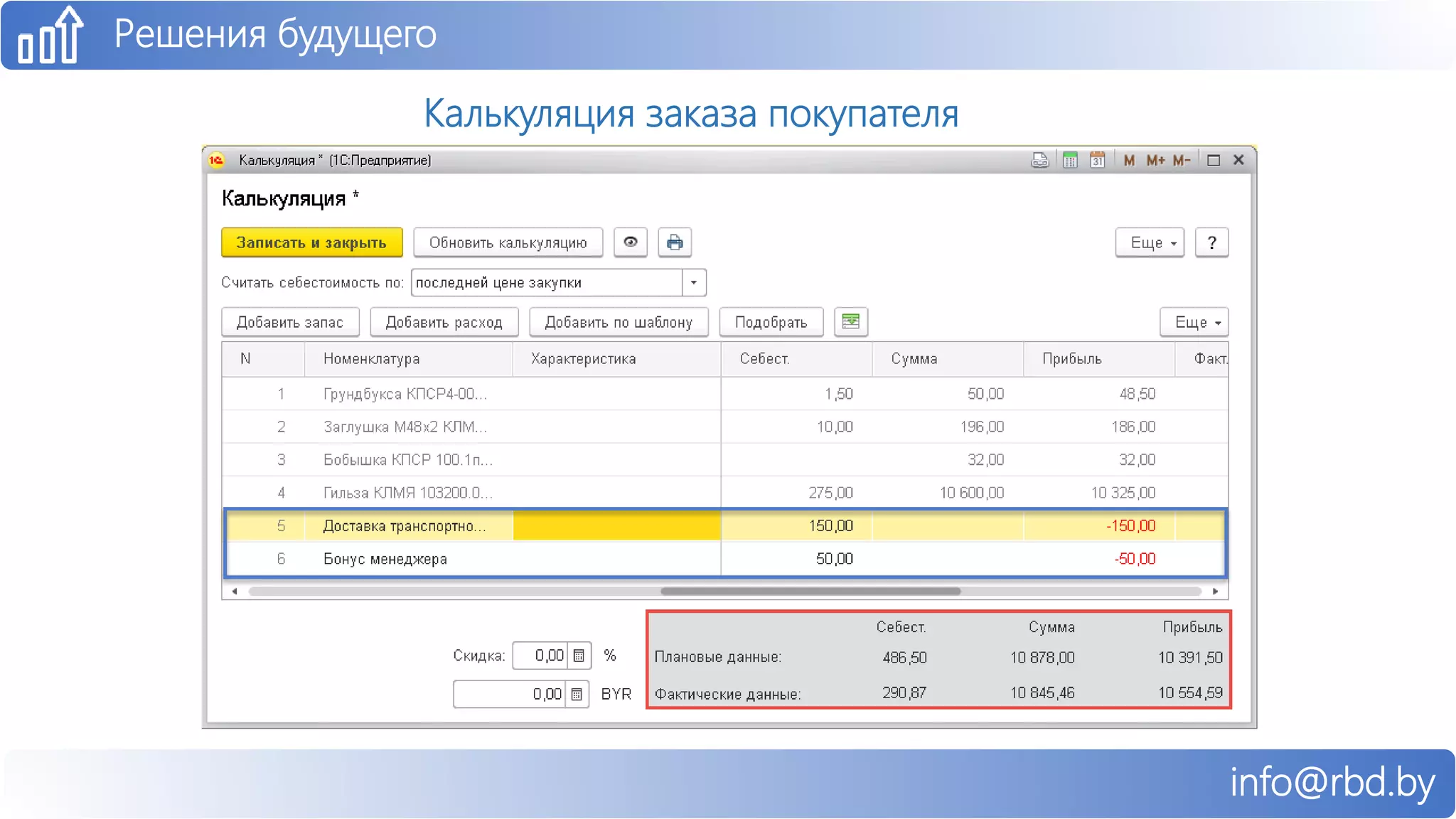Select row Гильза КЛМЯ 103200.0...

(725, 493)
